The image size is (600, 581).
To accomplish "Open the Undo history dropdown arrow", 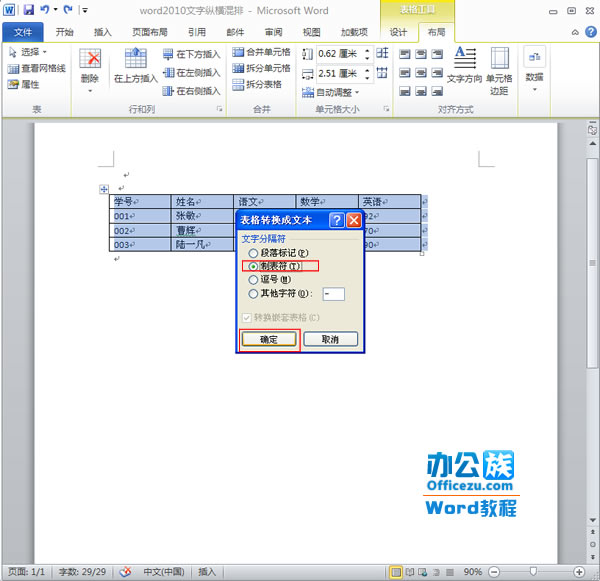I will coord(55,10).
